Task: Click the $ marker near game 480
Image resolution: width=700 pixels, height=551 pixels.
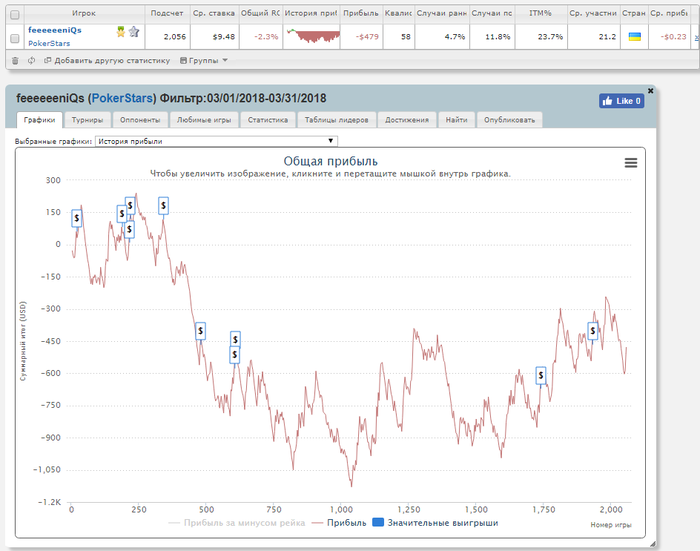Action: click(x=200, y=331)
